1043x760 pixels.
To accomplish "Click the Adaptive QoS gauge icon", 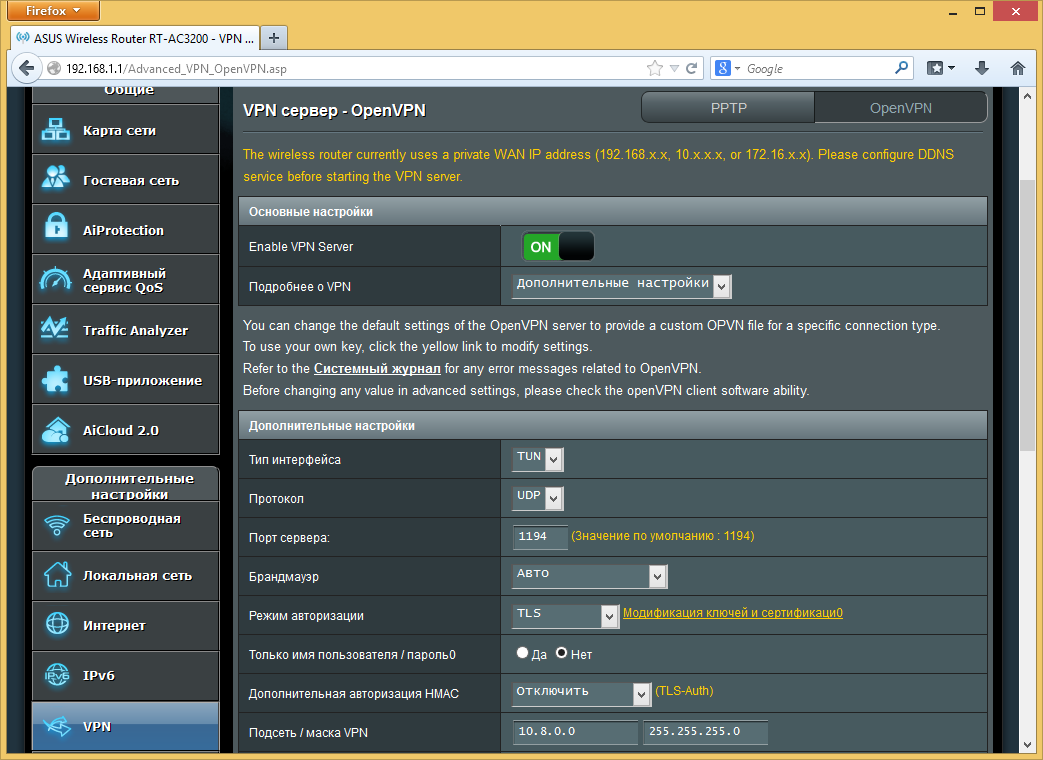I will click(55, 278).
